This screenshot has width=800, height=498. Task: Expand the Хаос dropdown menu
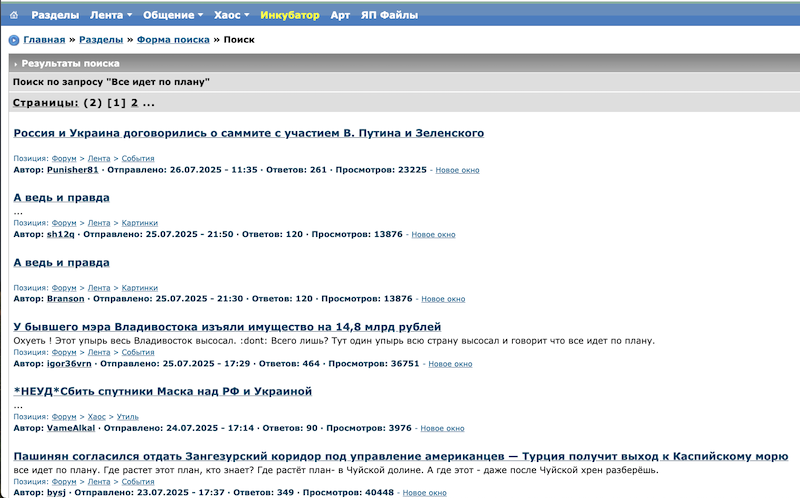point(231,15)
